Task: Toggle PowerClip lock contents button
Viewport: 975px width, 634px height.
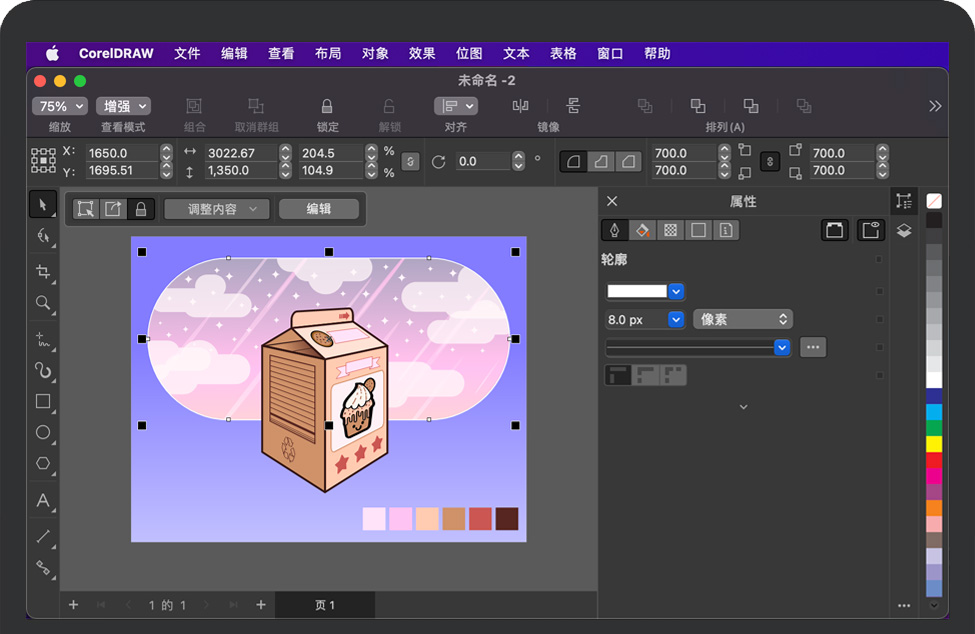Action: (x=141, y=209)
